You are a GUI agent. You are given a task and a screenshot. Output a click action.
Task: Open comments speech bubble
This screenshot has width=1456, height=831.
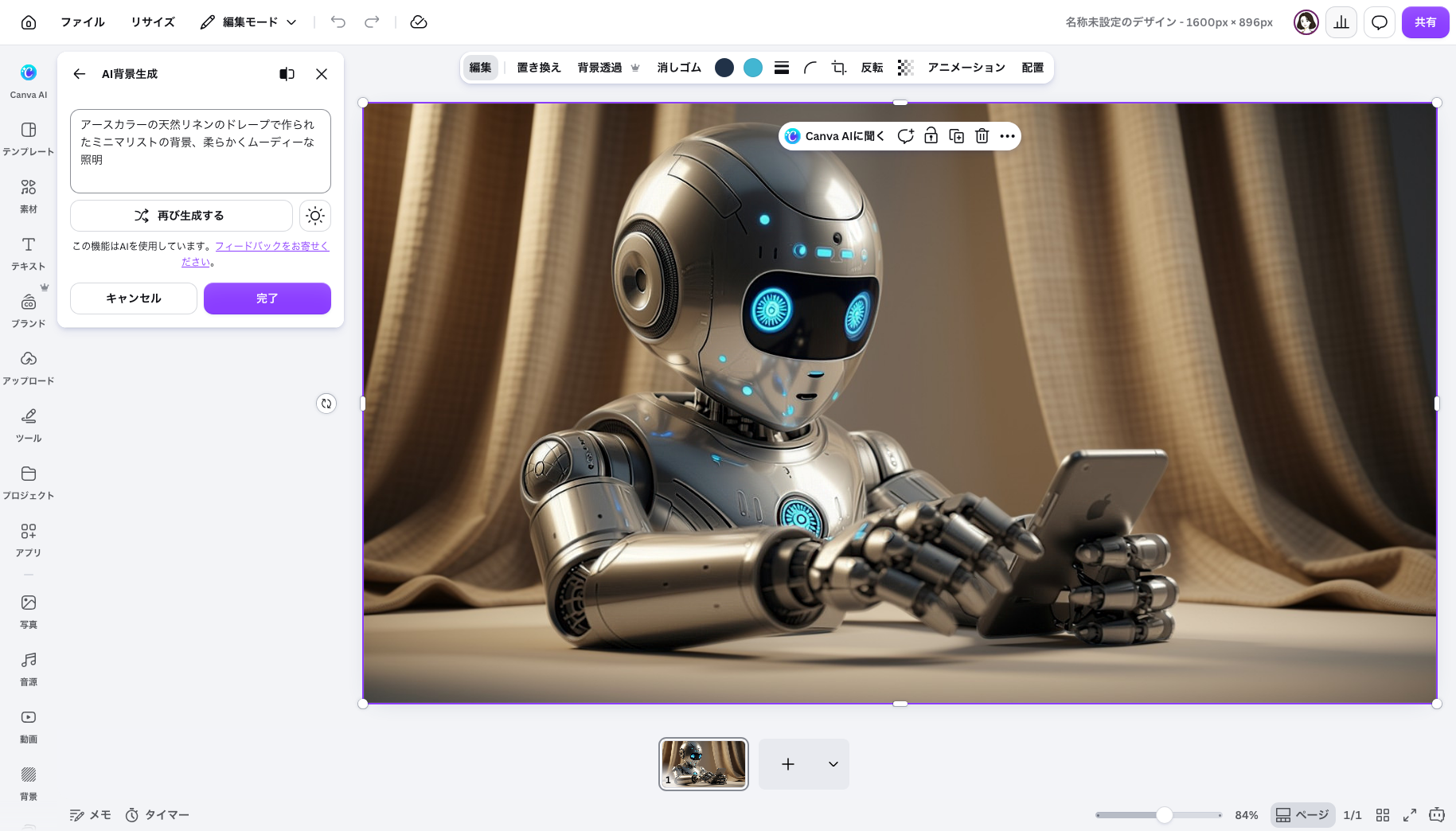point(1380,22)
